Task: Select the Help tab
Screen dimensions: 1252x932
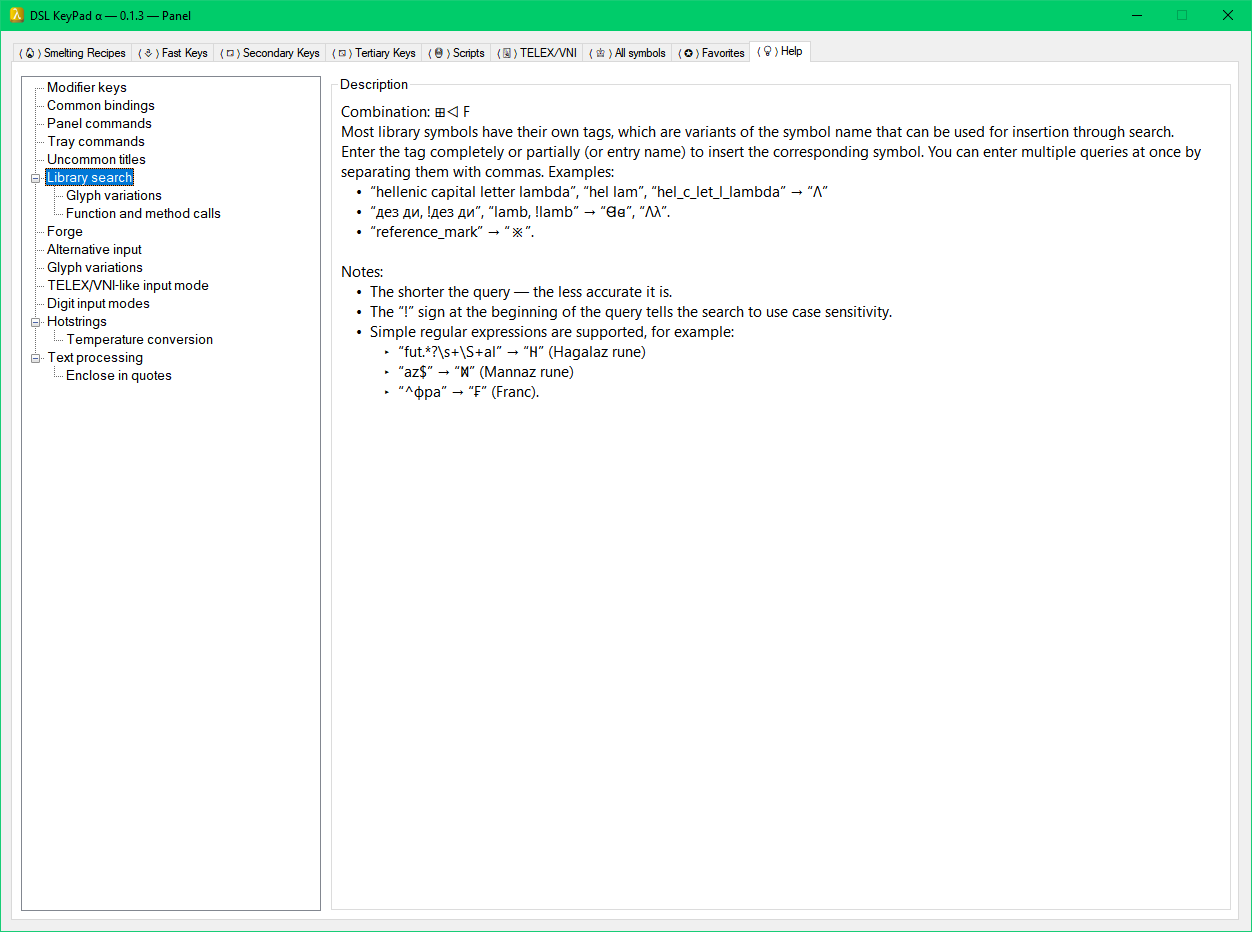Action: coord(781,51)
